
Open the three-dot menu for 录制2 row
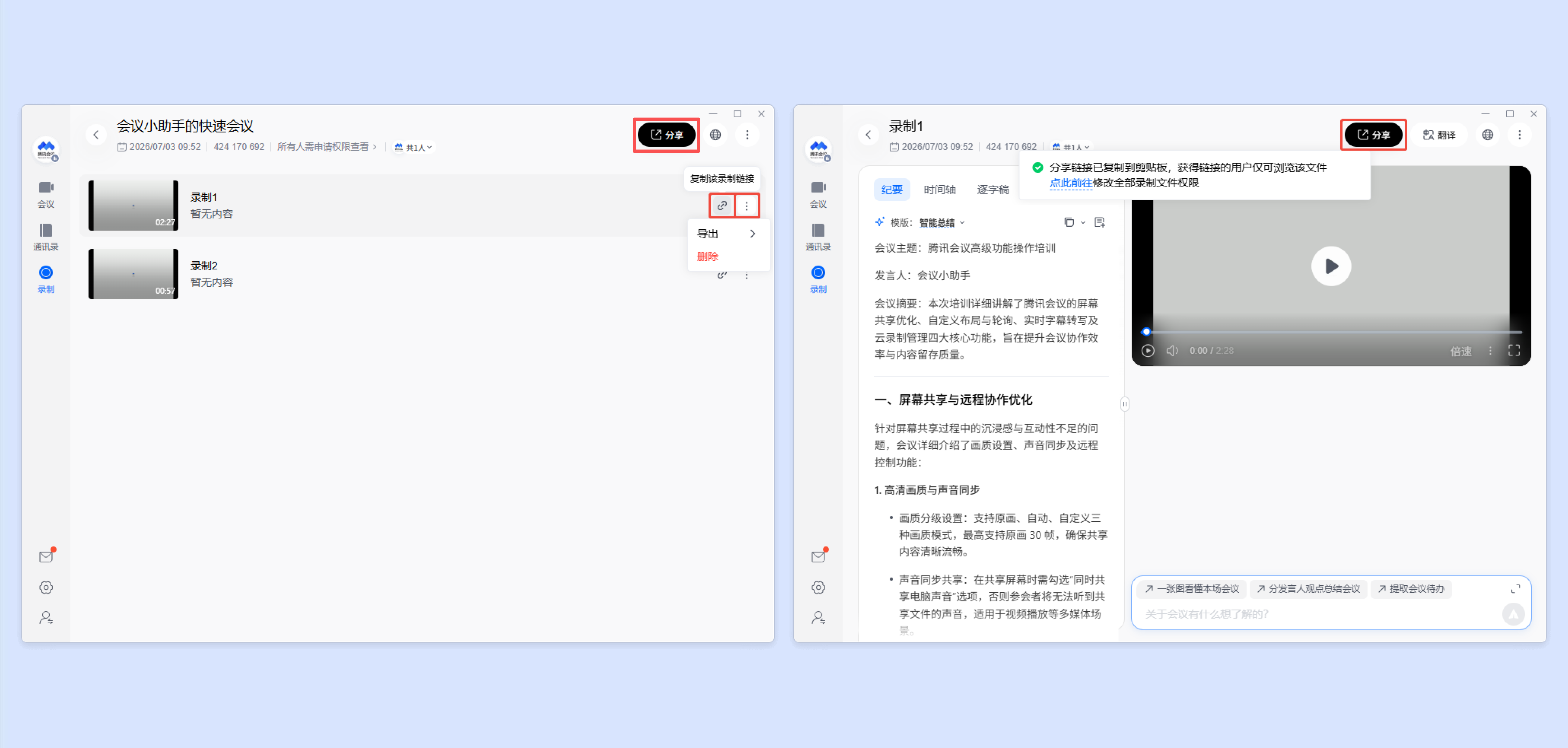747,275
